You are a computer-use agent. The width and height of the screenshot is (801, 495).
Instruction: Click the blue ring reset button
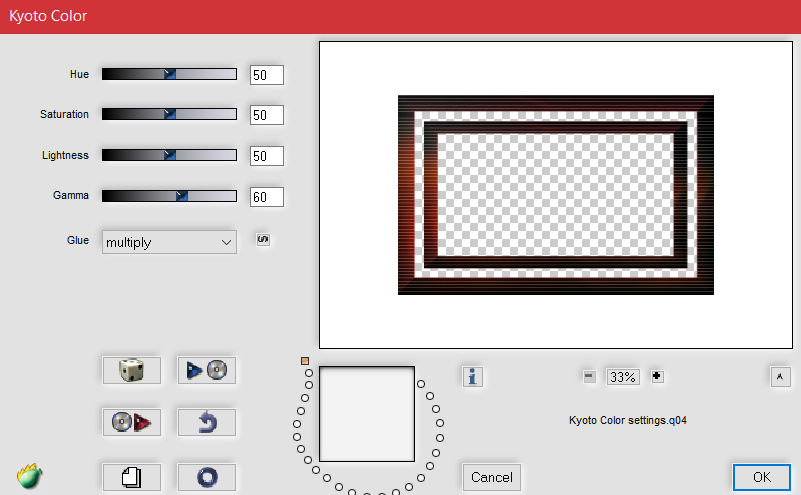(x=206, y=477)
